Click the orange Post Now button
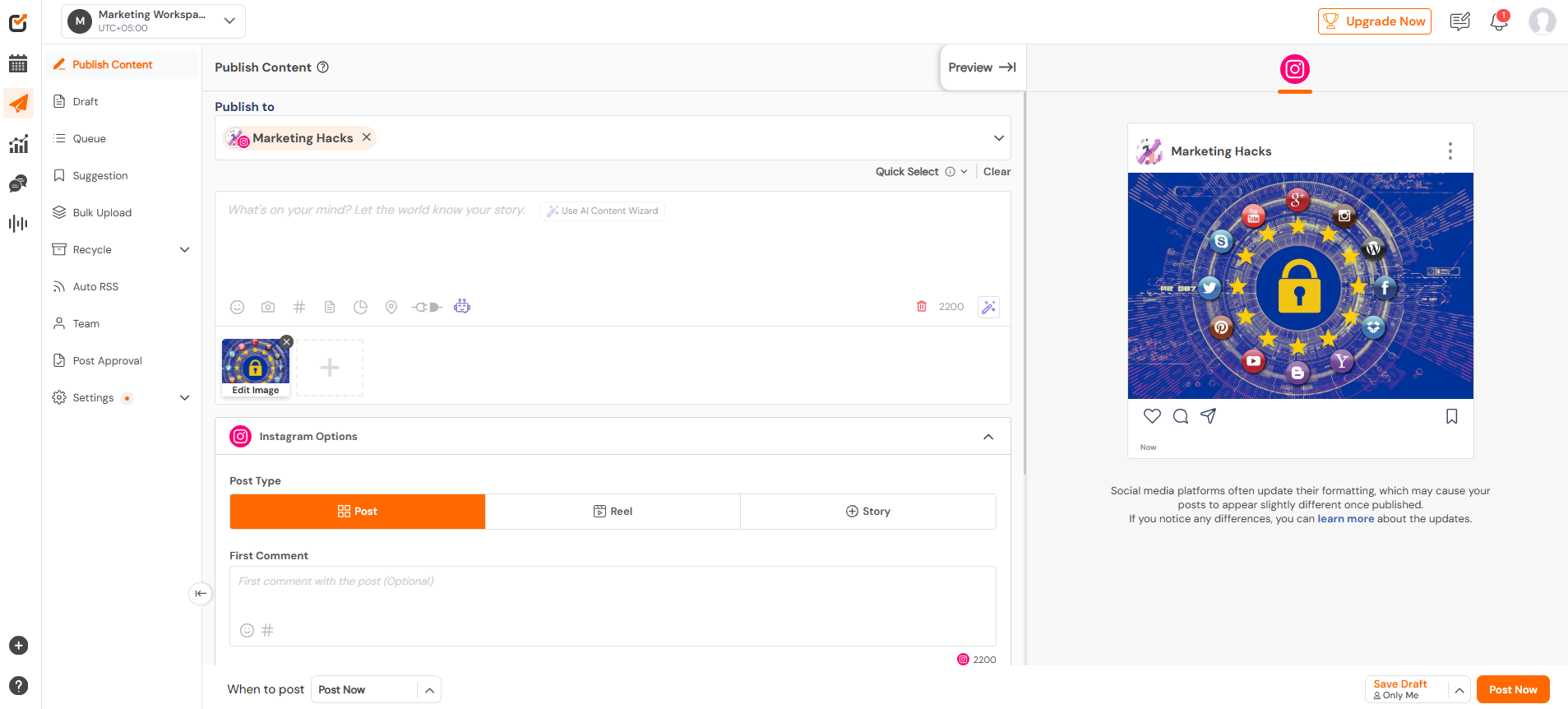 (x=1512, y=689)
